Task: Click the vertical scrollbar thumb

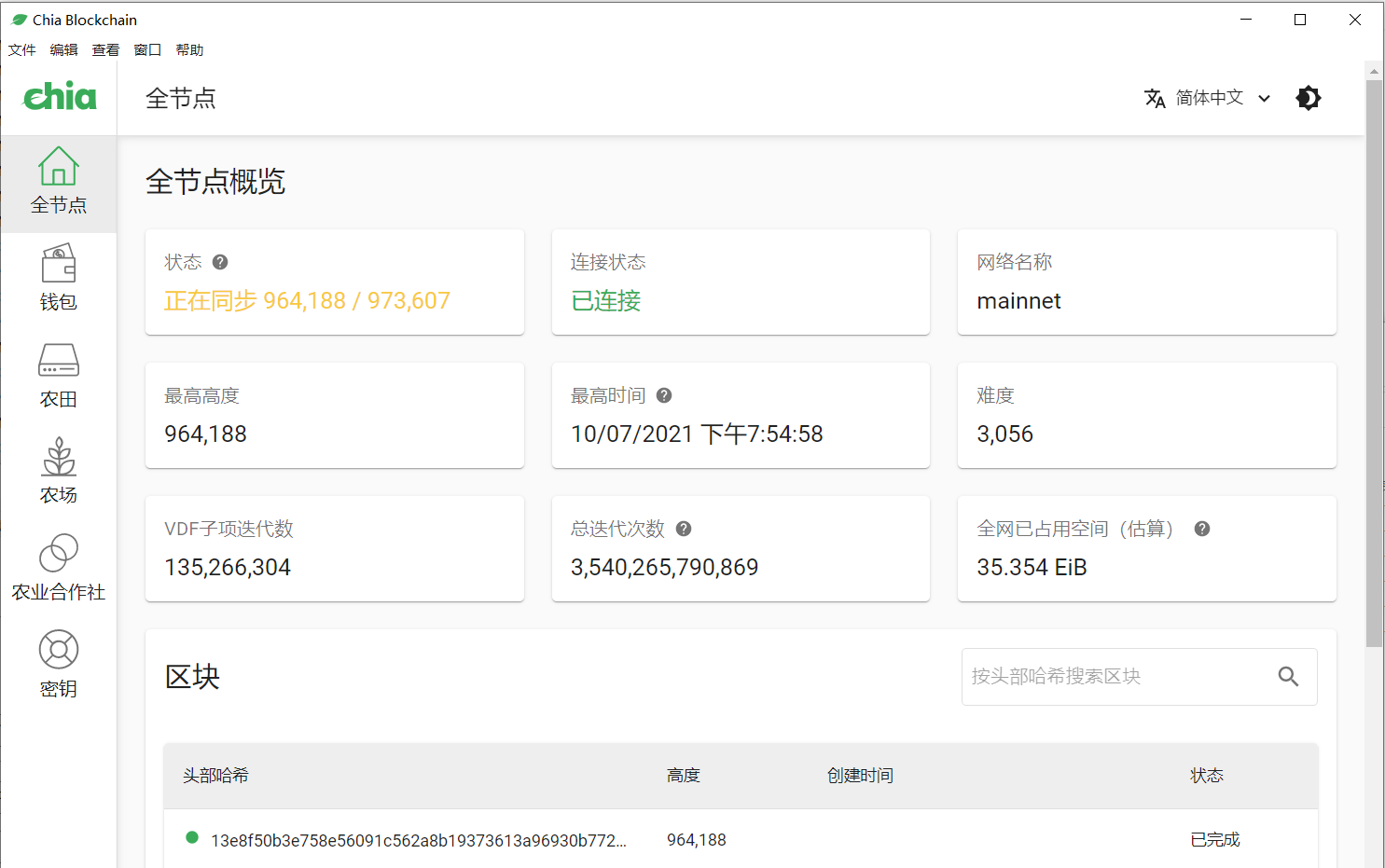Action: click(1374, 364)
